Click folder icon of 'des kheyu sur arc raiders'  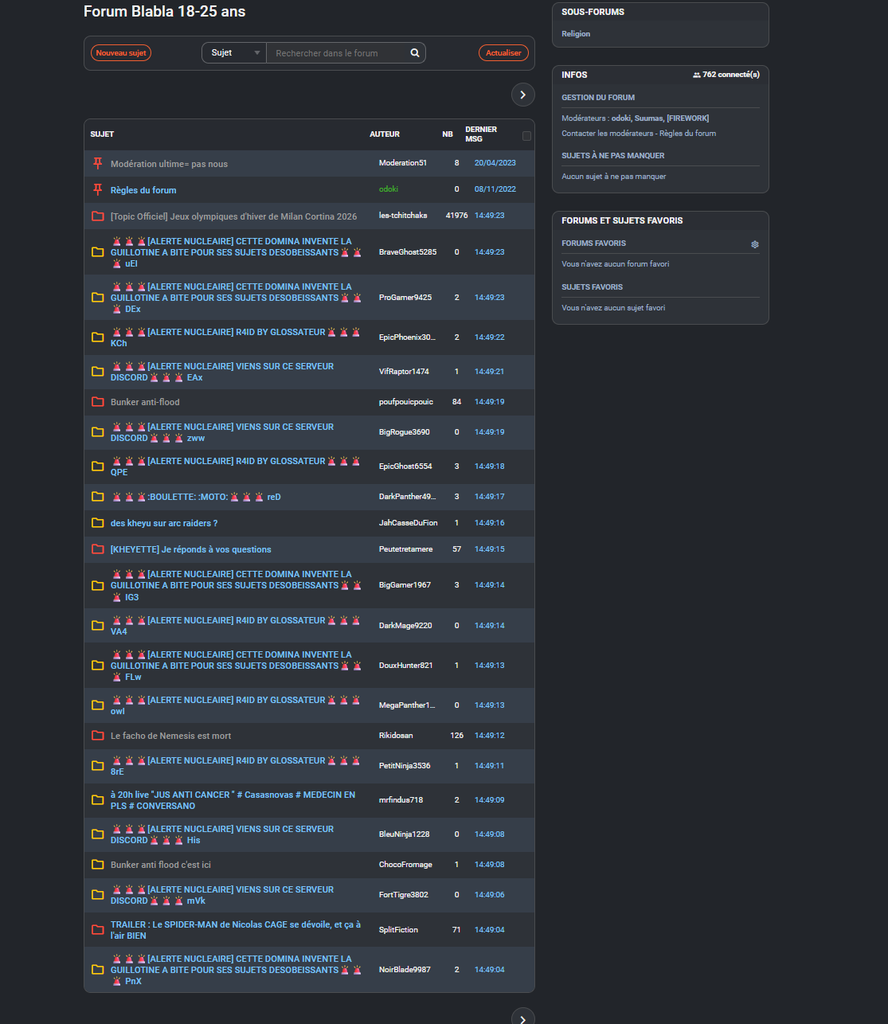pyautogui.click(x=97, y=523)
